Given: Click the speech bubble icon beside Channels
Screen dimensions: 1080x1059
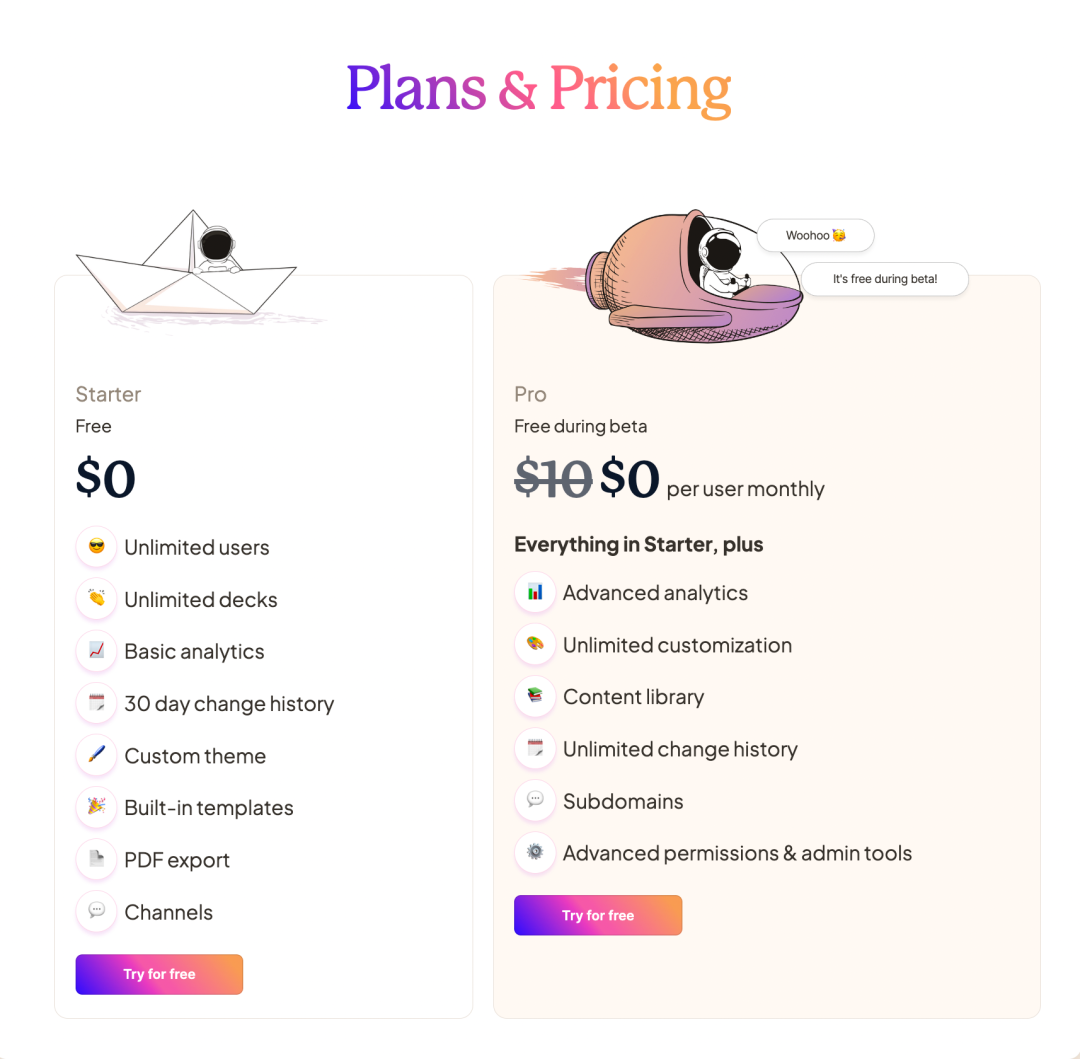Looking at the screenshot, I should [x=96, y=911].
